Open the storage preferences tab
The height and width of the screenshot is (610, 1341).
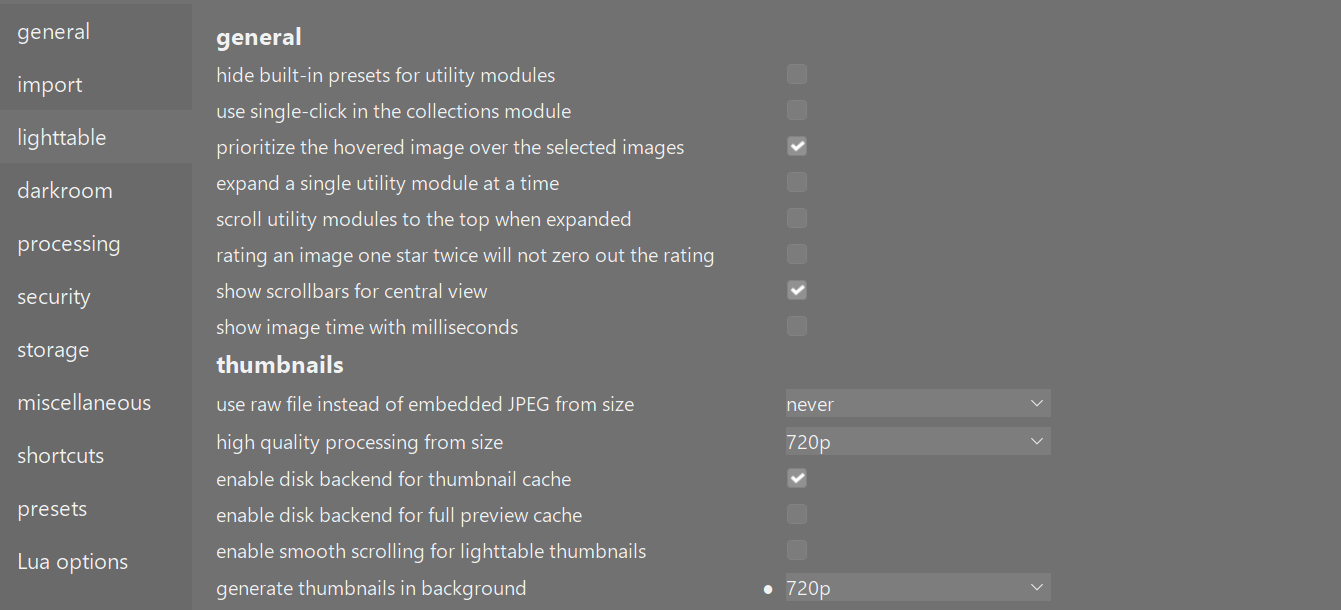tap(53, 350)
